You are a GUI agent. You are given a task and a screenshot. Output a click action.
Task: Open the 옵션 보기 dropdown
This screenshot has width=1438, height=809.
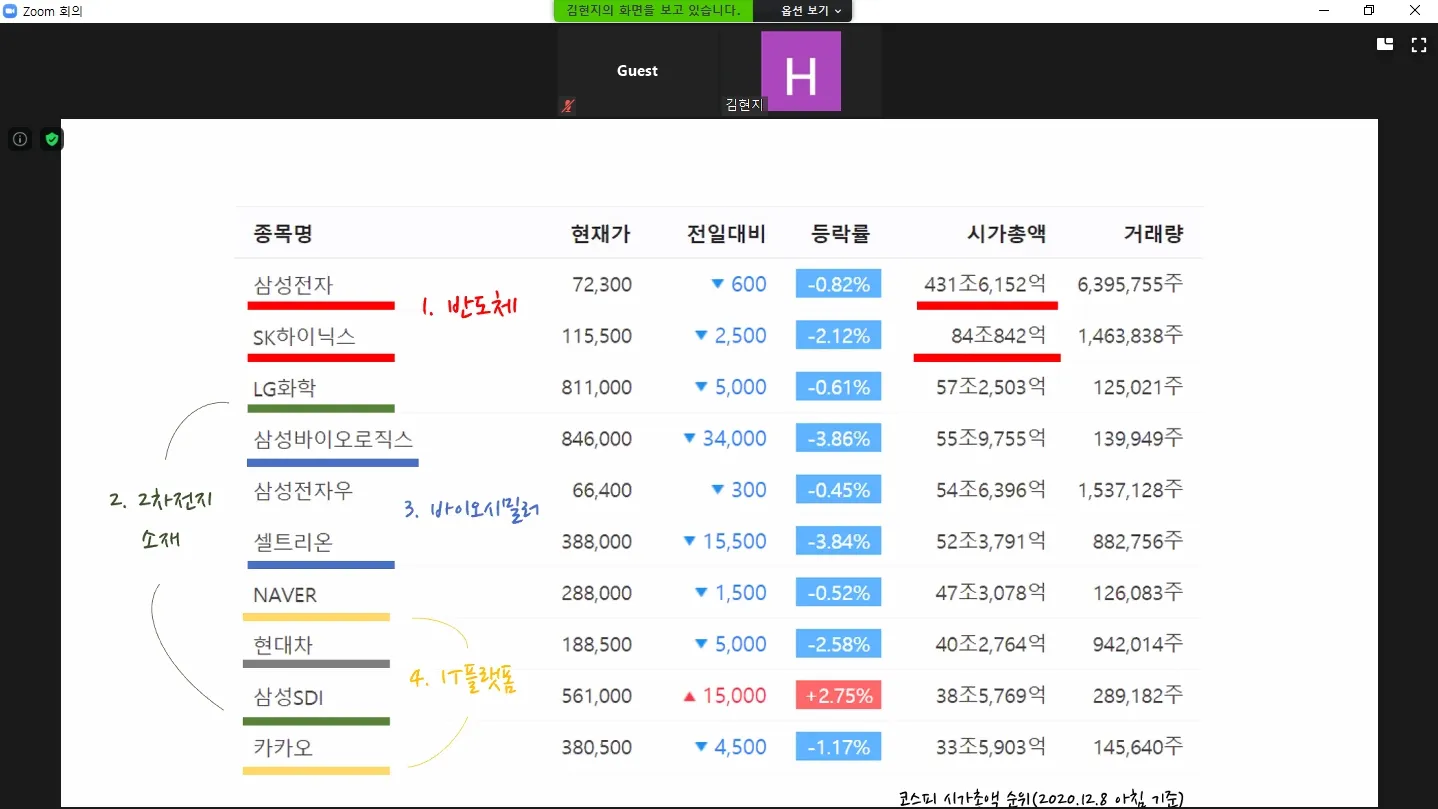(811, 10)
